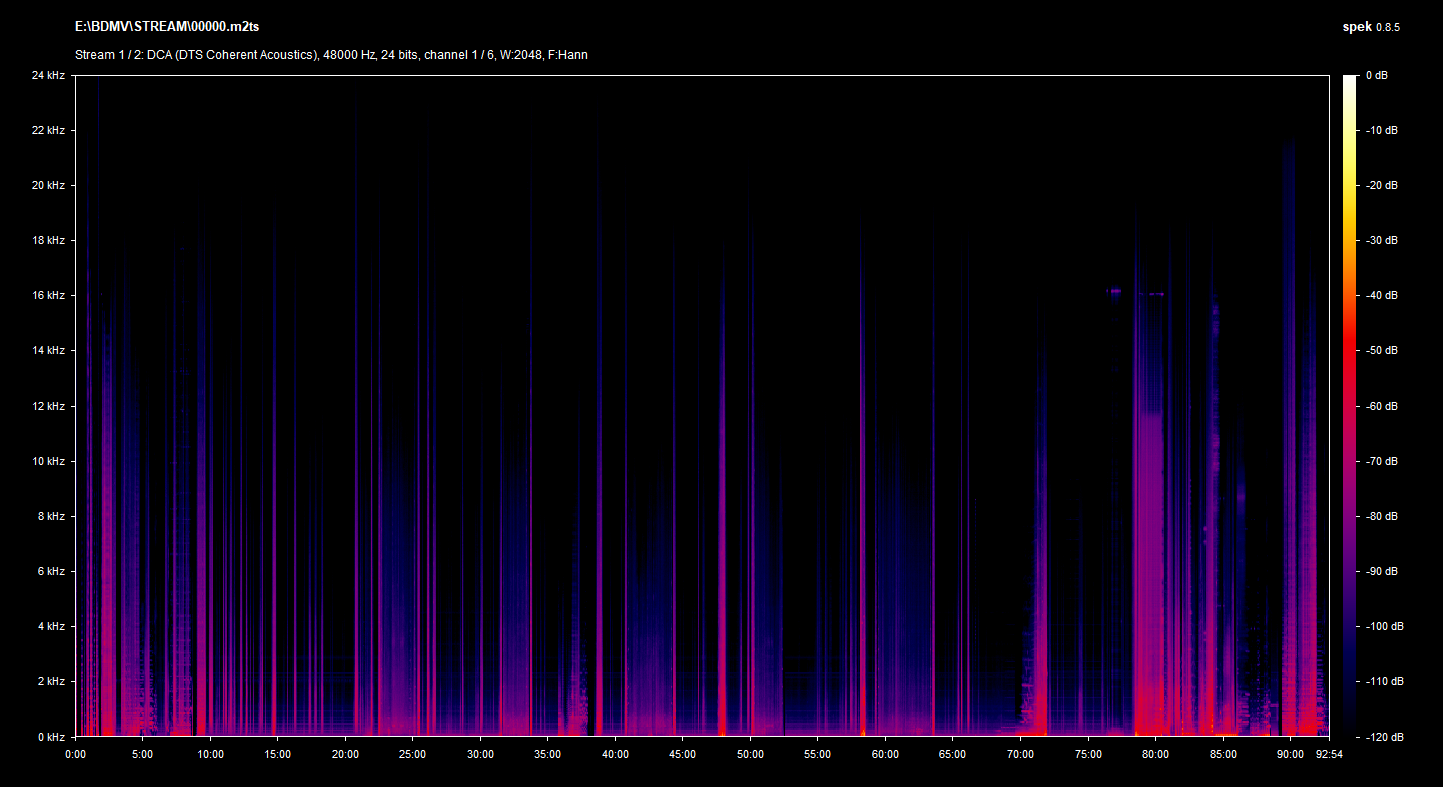The width and height of the screenshot is (1443, 787).
Task: Click the spek 0.8.5 version label
Action: click(x=1370, y=27)
